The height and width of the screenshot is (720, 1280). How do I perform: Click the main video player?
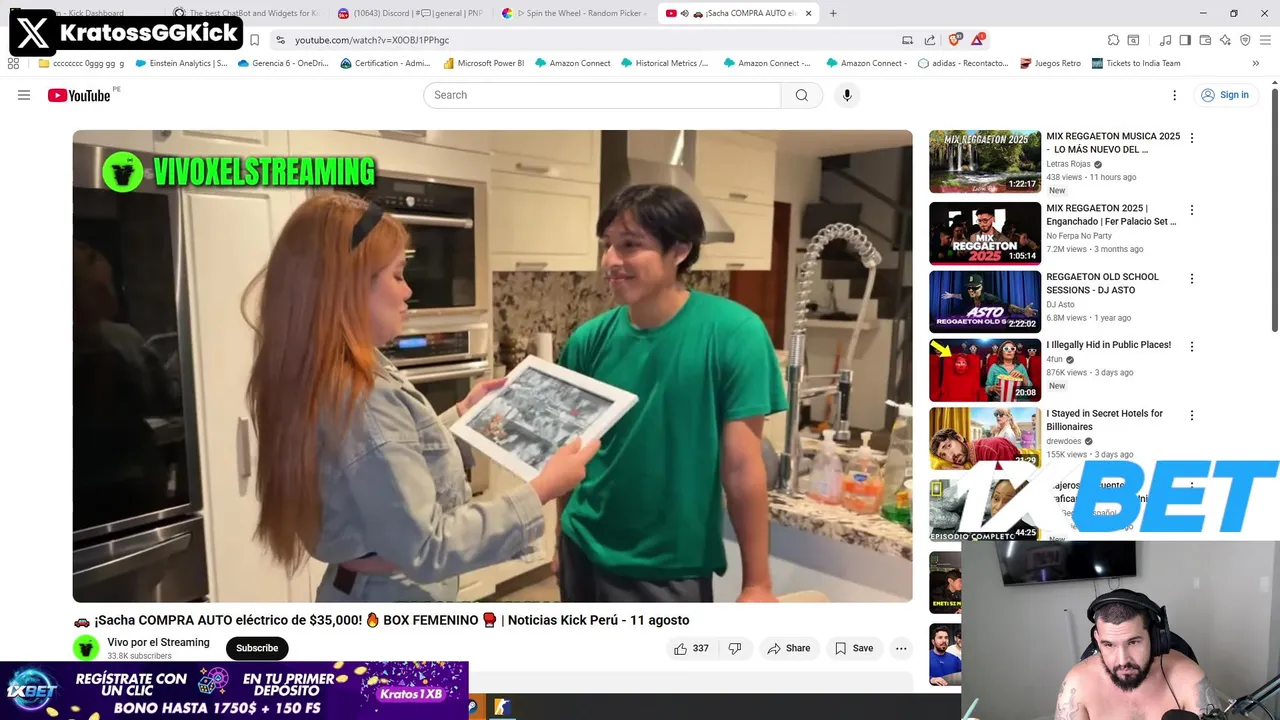492,366
